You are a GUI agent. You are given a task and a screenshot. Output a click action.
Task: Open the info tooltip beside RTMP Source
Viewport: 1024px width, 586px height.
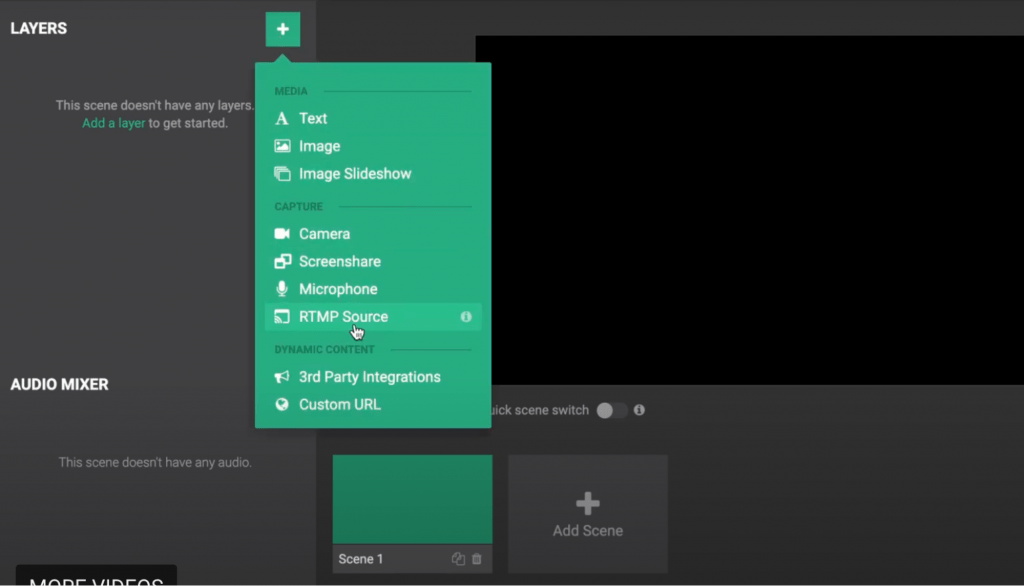(465, 317)
